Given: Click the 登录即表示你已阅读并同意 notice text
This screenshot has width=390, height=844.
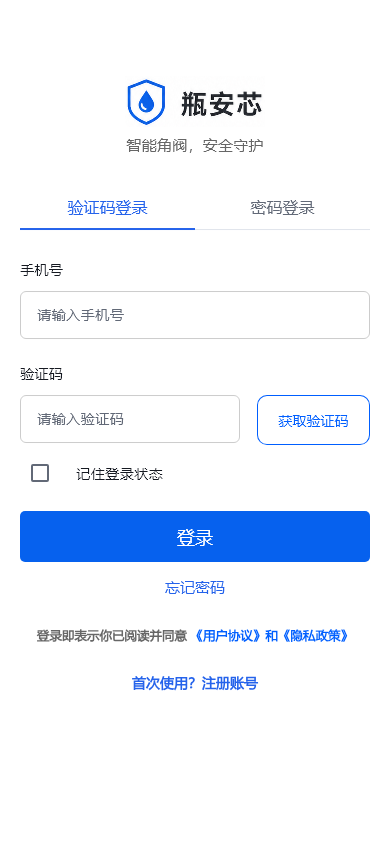Looking at the screenshot, I should click(x=112, y=636).
